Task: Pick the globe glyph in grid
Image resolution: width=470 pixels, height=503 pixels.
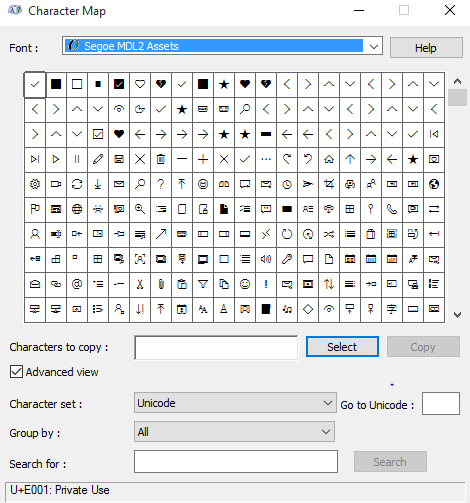Action: (77, 209)
